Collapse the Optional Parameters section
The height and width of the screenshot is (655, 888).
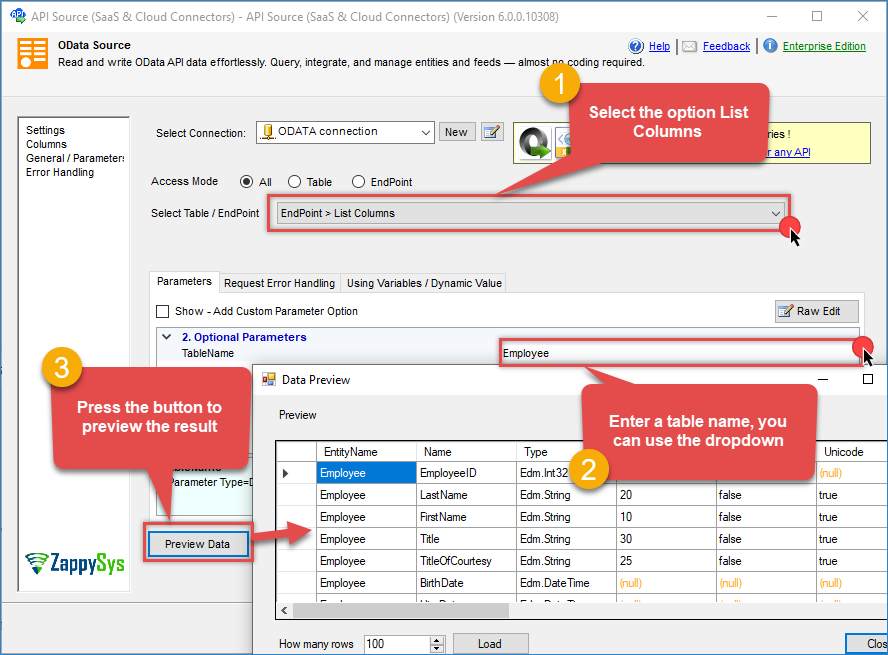[x=167, y=337]
